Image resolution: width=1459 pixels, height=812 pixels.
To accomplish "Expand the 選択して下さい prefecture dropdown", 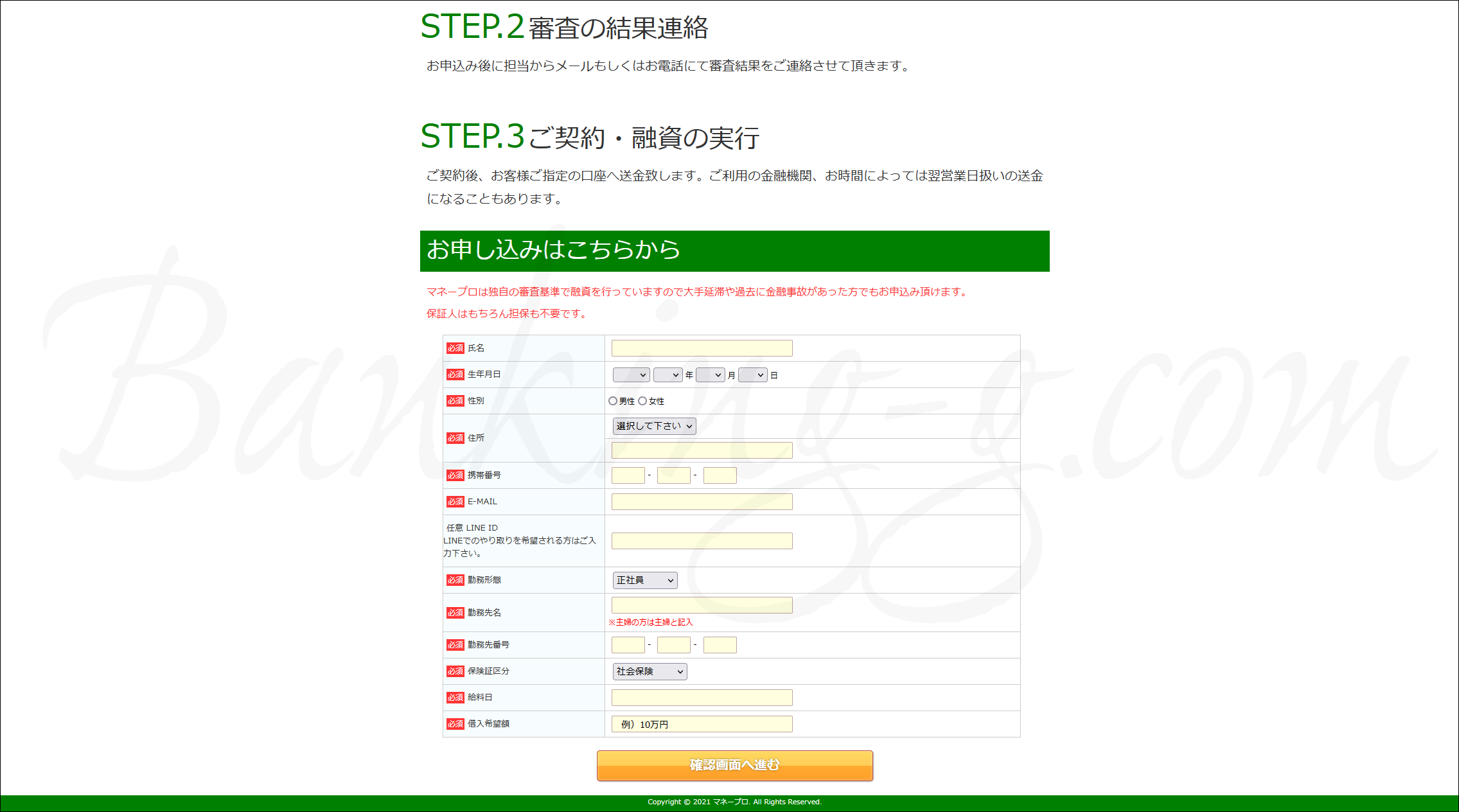I will [654, 426].
